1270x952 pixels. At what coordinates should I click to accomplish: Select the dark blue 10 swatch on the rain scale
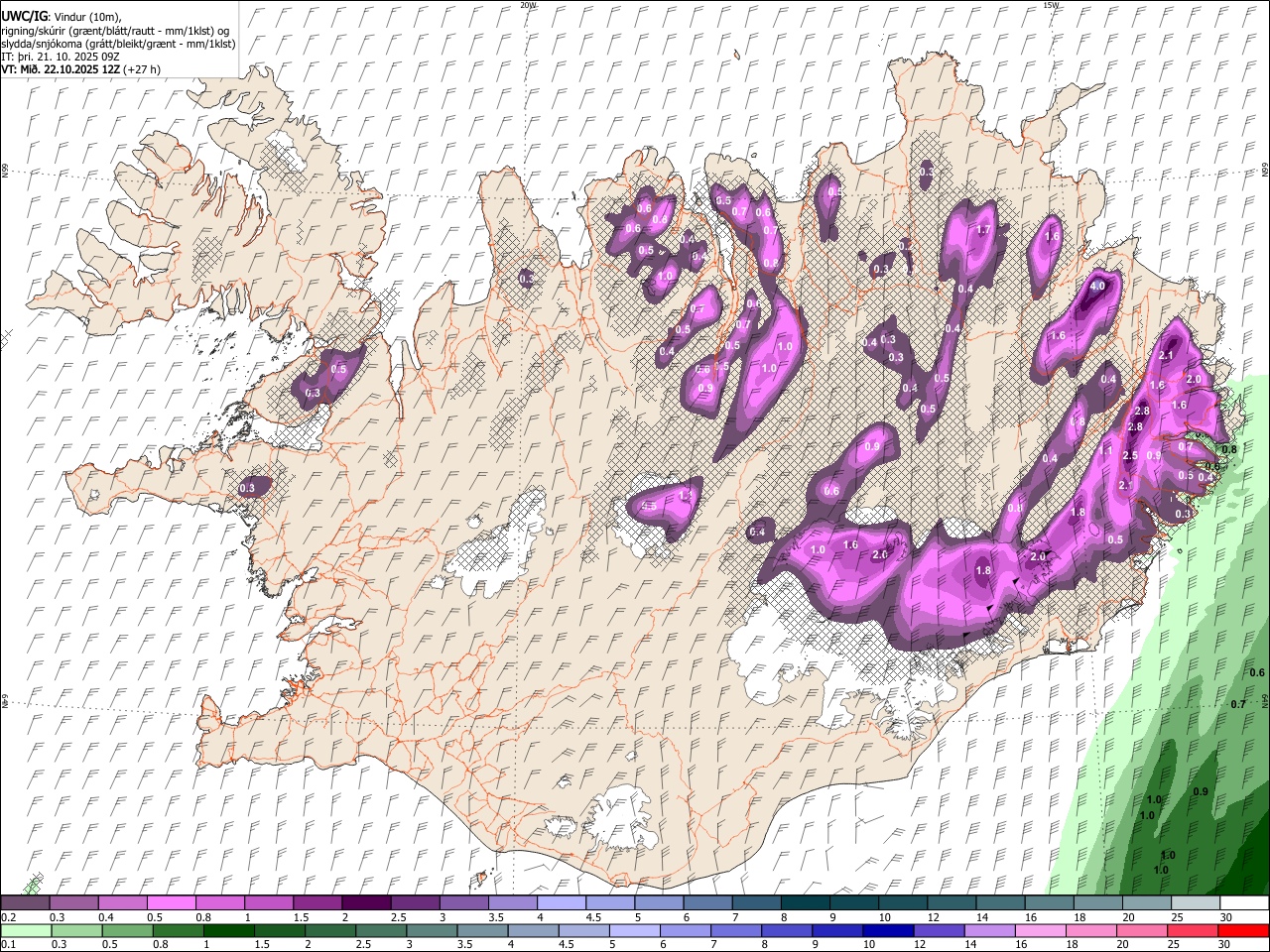click(887, 931)
